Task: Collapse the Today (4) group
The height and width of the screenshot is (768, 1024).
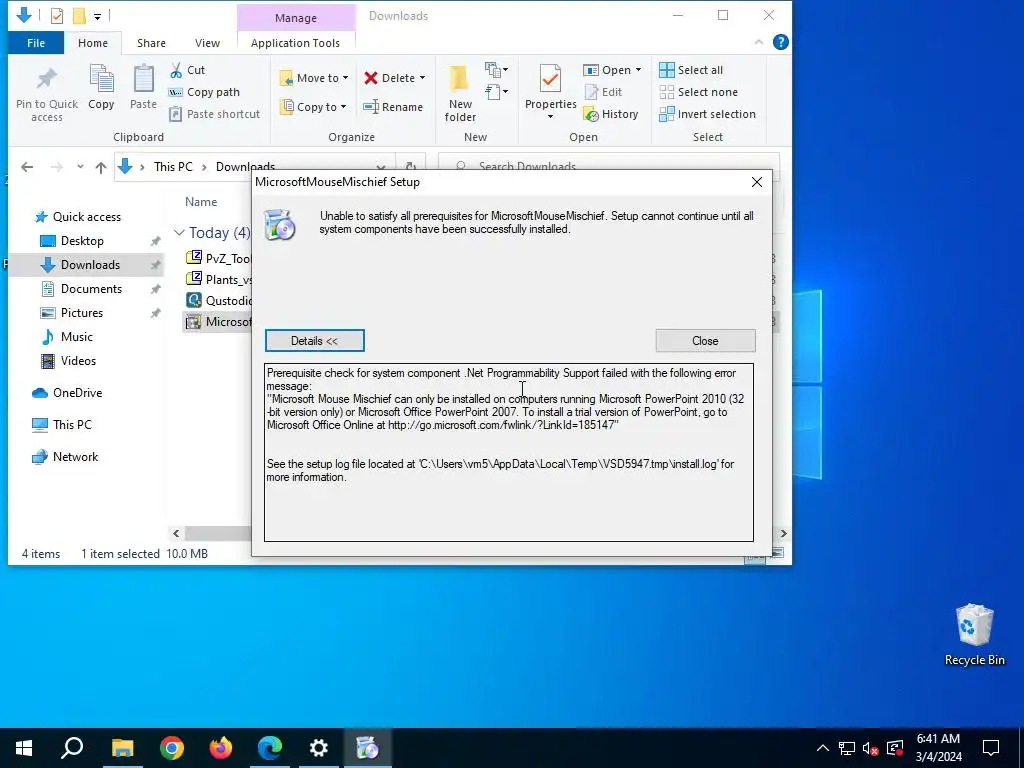Action: (179, 233)
